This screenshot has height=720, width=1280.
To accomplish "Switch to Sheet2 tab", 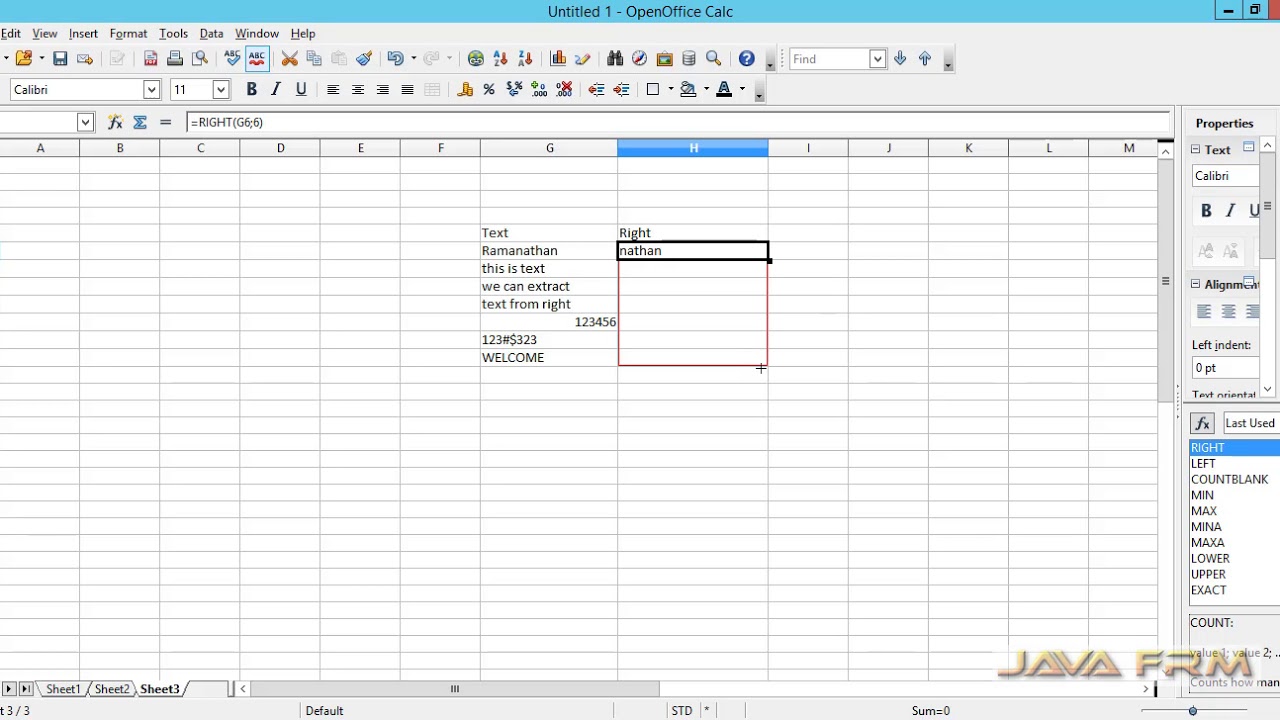I will click(111, 689).
